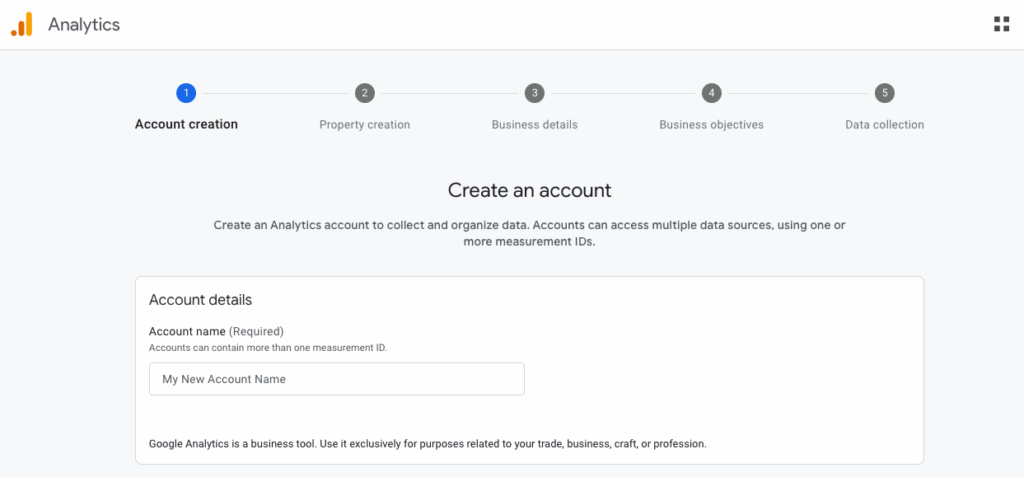Select the step 3 circle

[535, 93]
